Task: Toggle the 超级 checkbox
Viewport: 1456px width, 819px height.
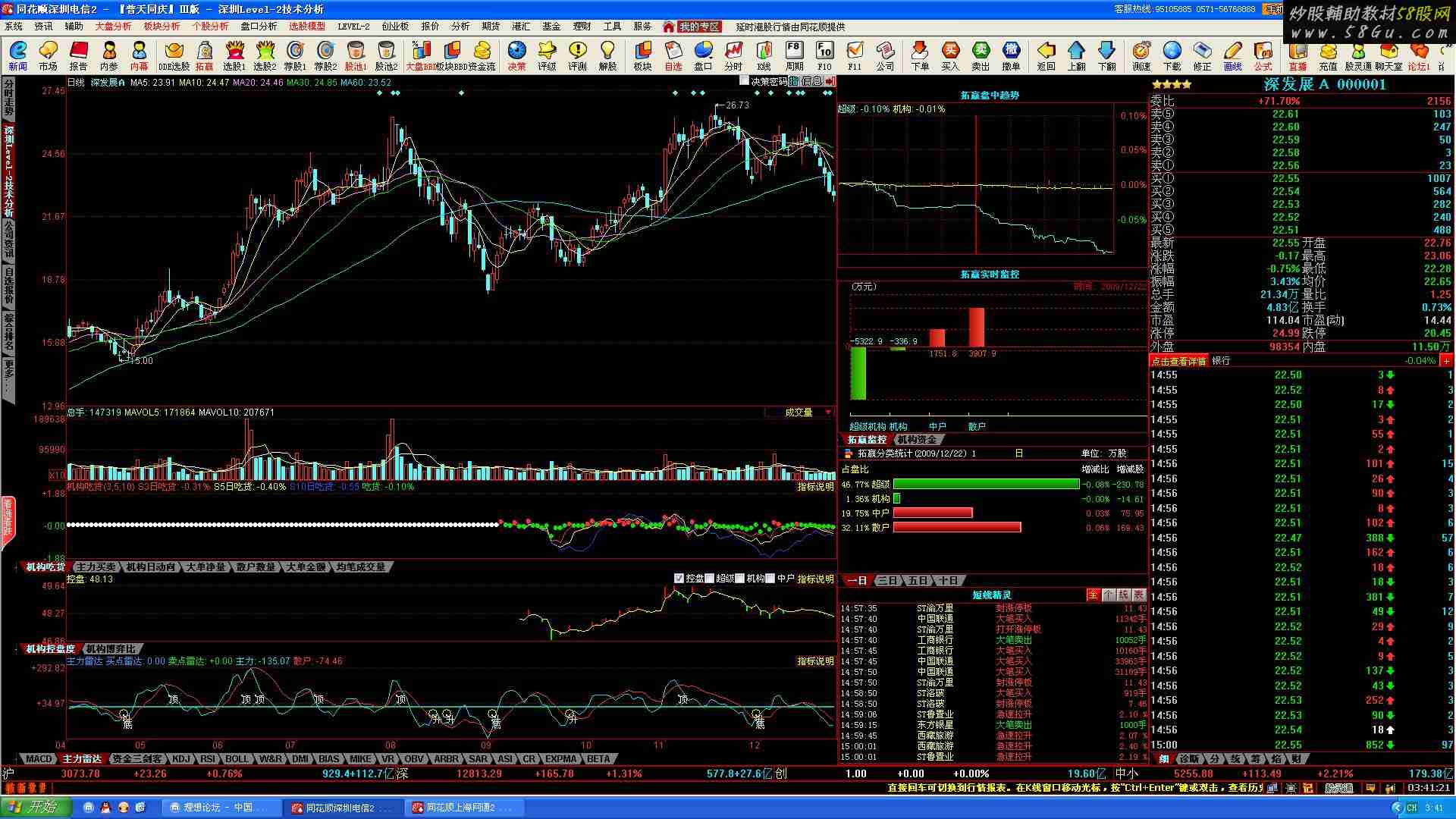Action: (x=710, y=578)
